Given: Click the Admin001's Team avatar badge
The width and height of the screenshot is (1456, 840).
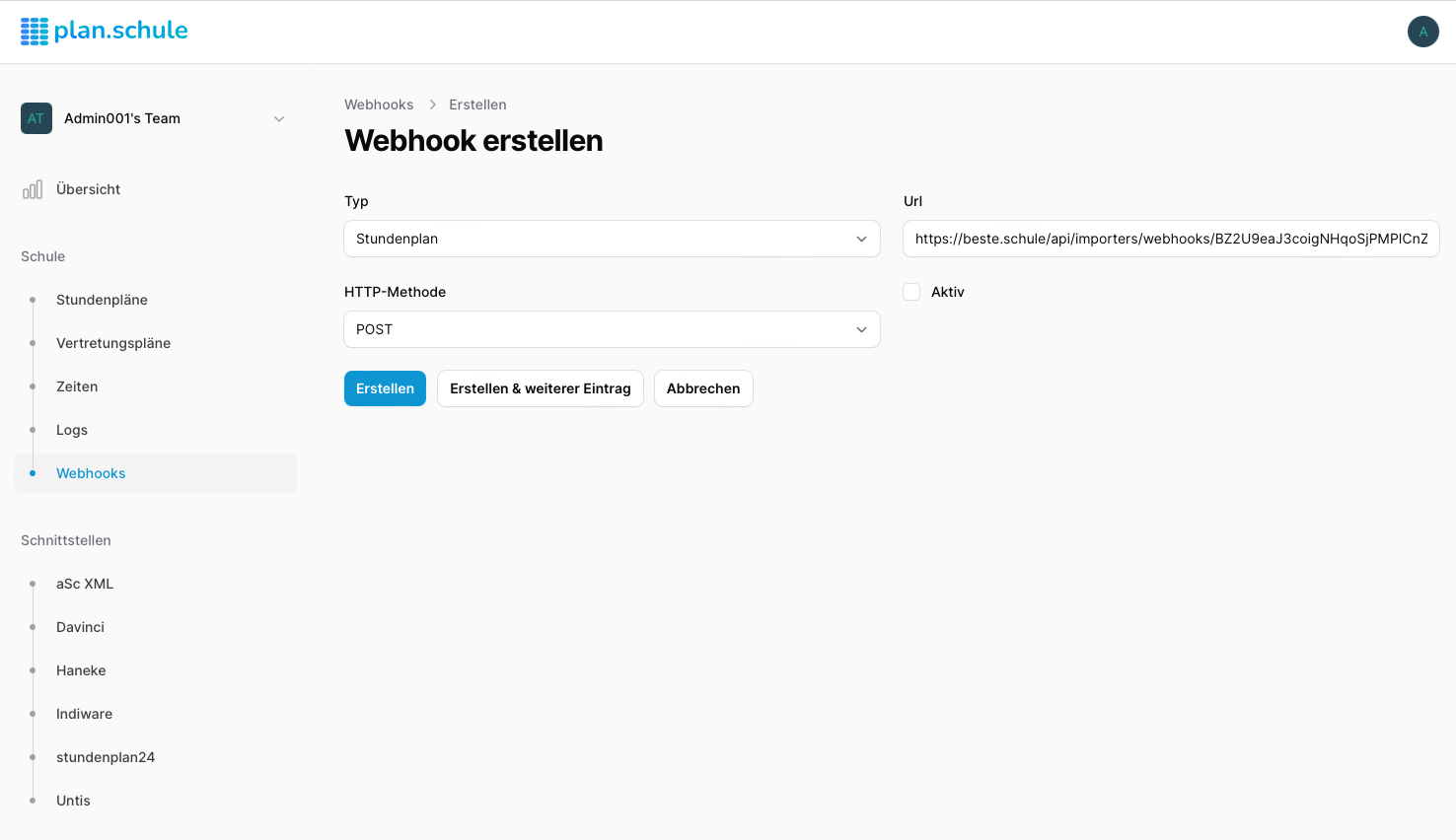Looking at the screenshot, I should (x=36, y=118).
